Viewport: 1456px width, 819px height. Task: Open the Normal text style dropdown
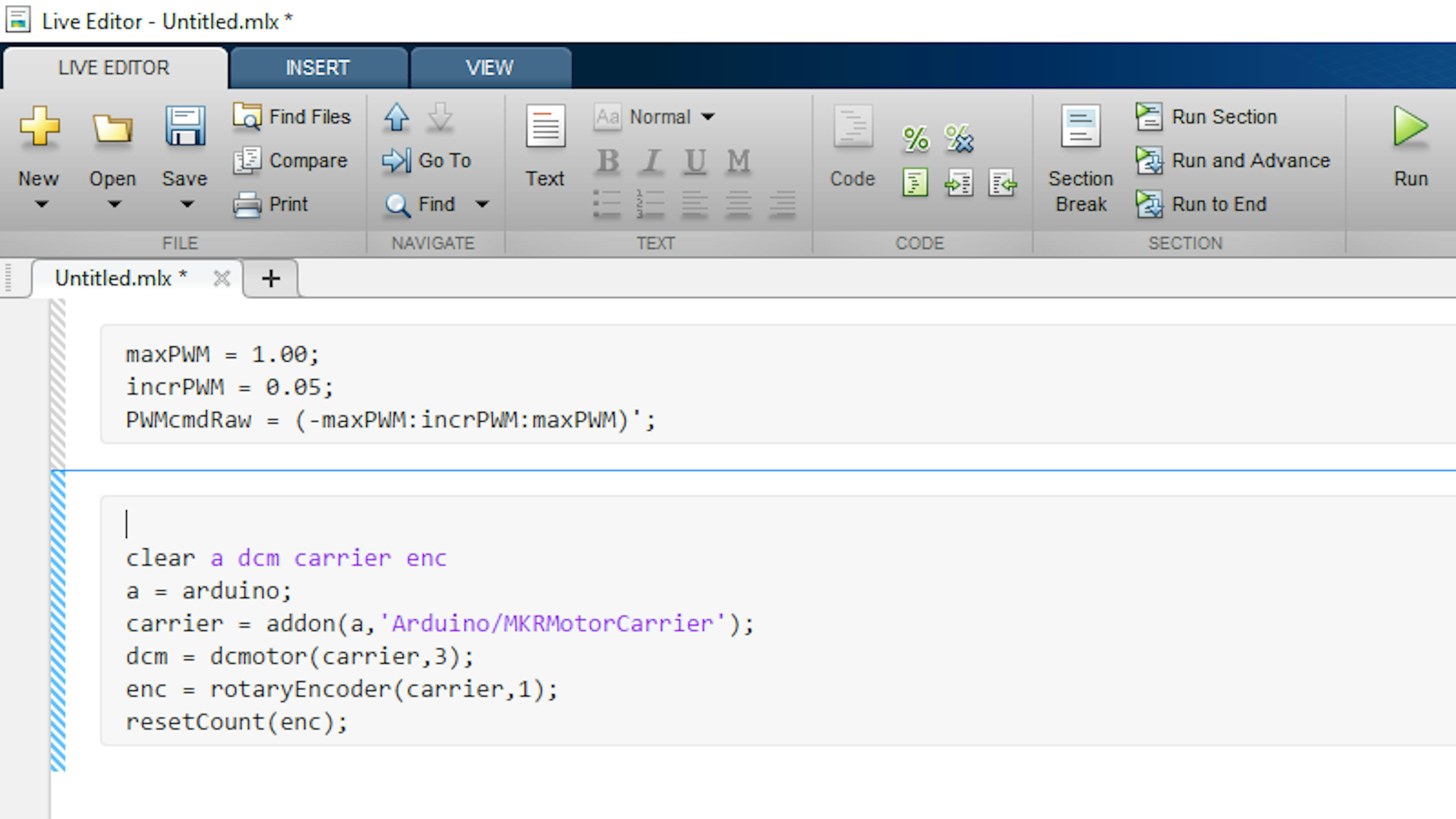673,117
